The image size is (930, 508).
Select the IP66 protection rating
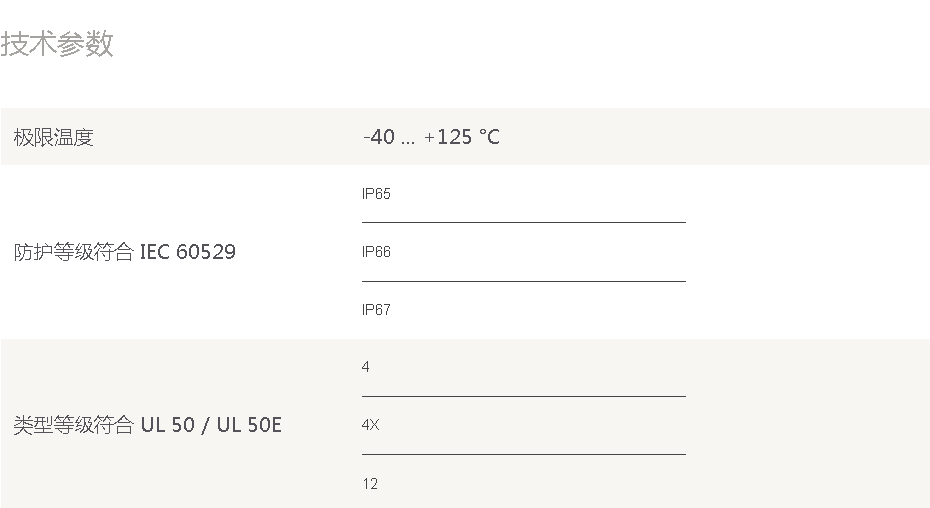pyautogui.click(x=376, y=252)
